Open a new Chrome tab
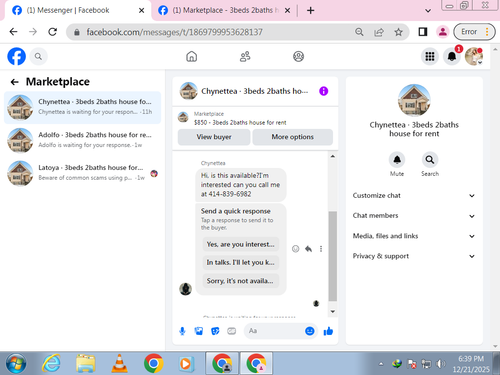The width and height of the screenshot is (500, 375). point(310,11)
